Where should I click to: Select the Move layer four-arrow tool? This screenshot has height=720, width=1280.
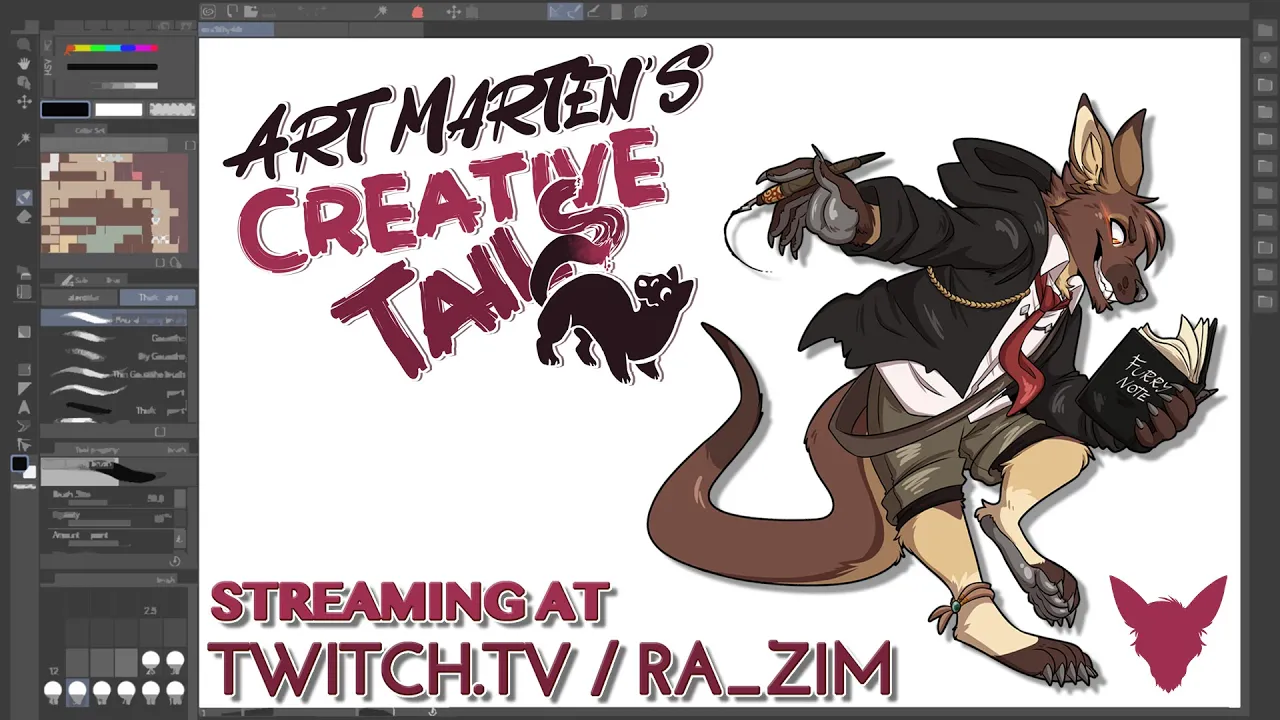click(x=25, y=102)
